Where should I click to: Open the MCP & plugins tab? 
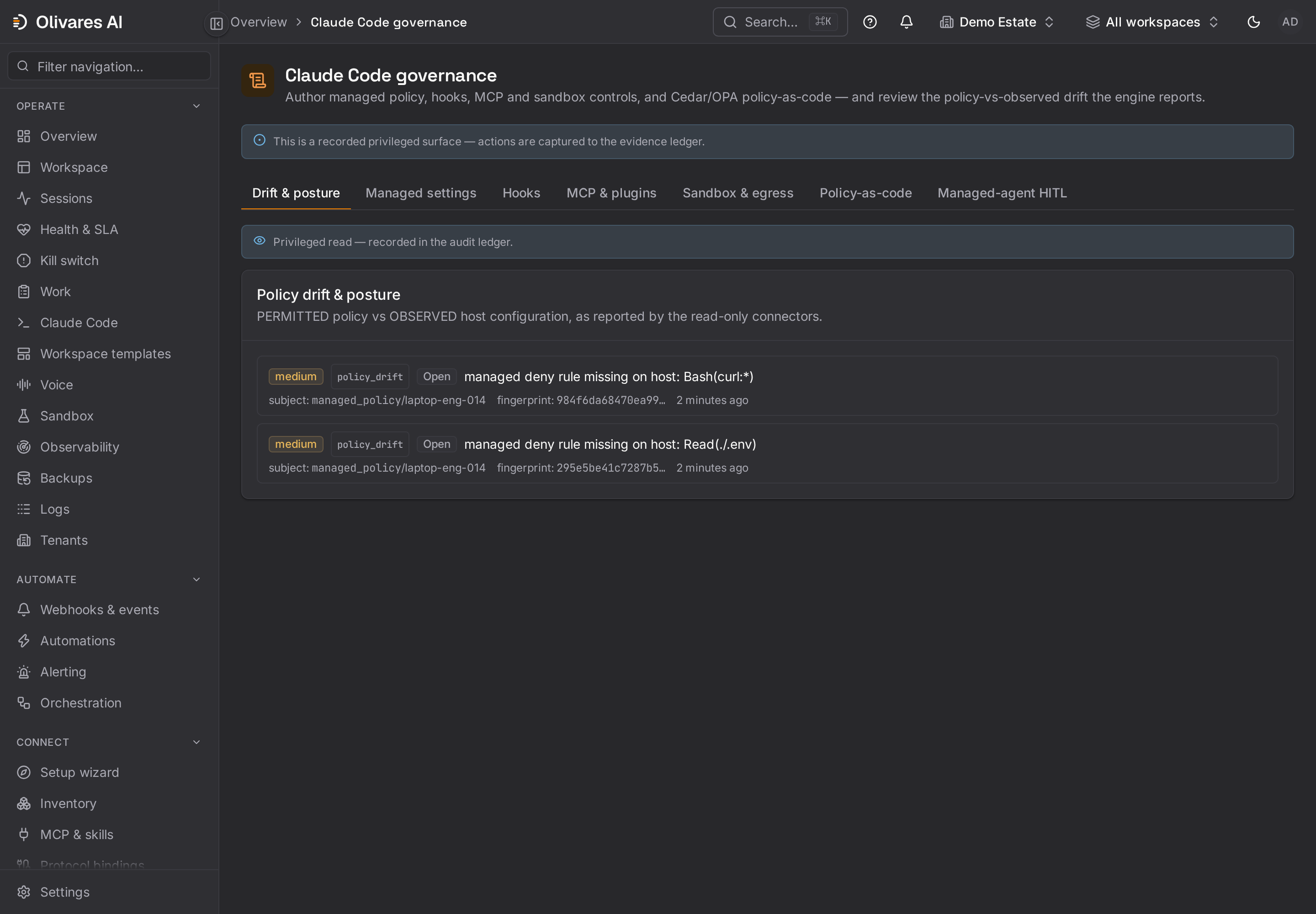coord(611,193)
